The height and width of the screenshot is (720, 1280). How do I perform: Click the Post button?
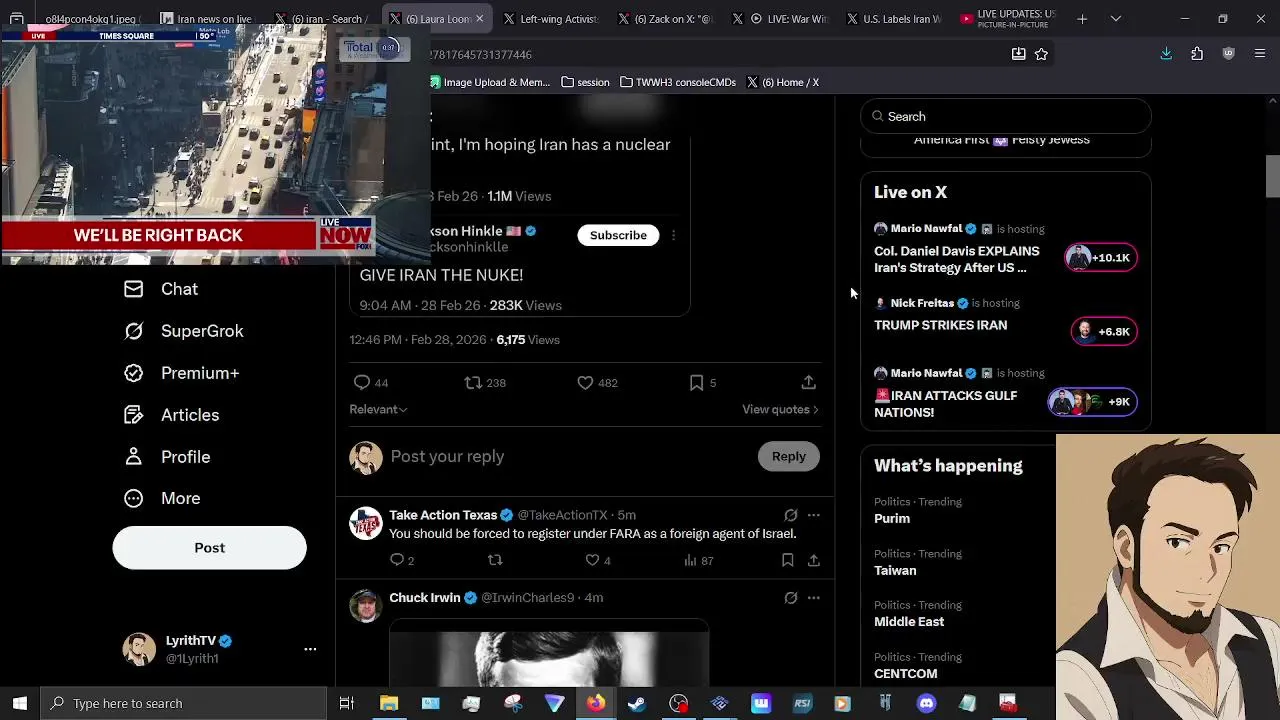[209, 548]
